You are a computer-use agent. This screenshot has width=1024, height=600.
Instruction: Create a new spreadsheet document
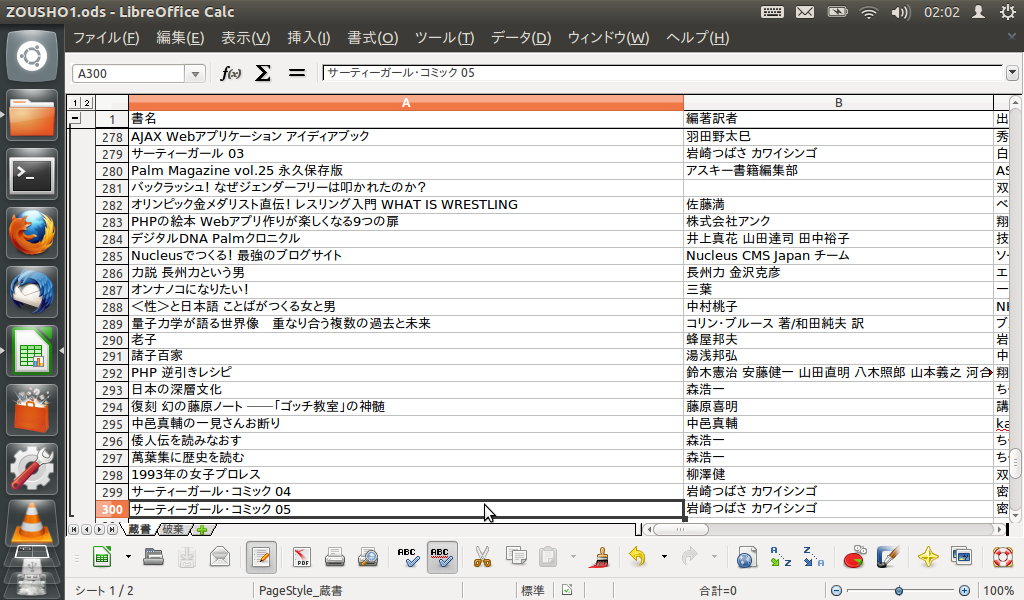tap(102, 557)
